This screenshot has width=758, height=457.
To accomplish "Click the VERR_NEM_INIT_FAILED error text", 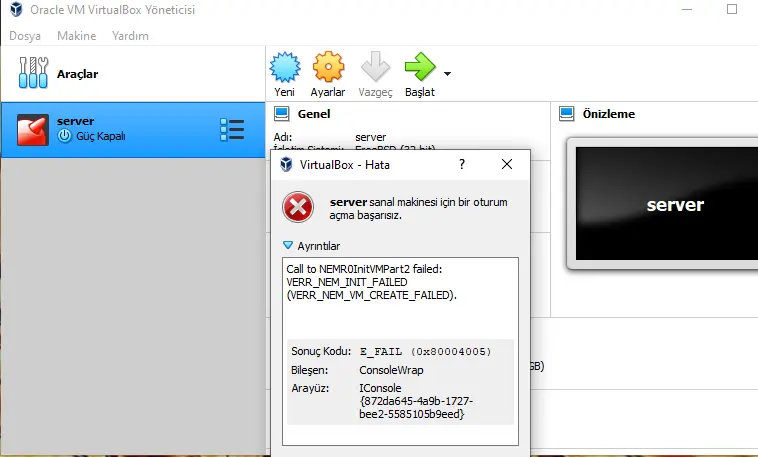I will point(347,282).
